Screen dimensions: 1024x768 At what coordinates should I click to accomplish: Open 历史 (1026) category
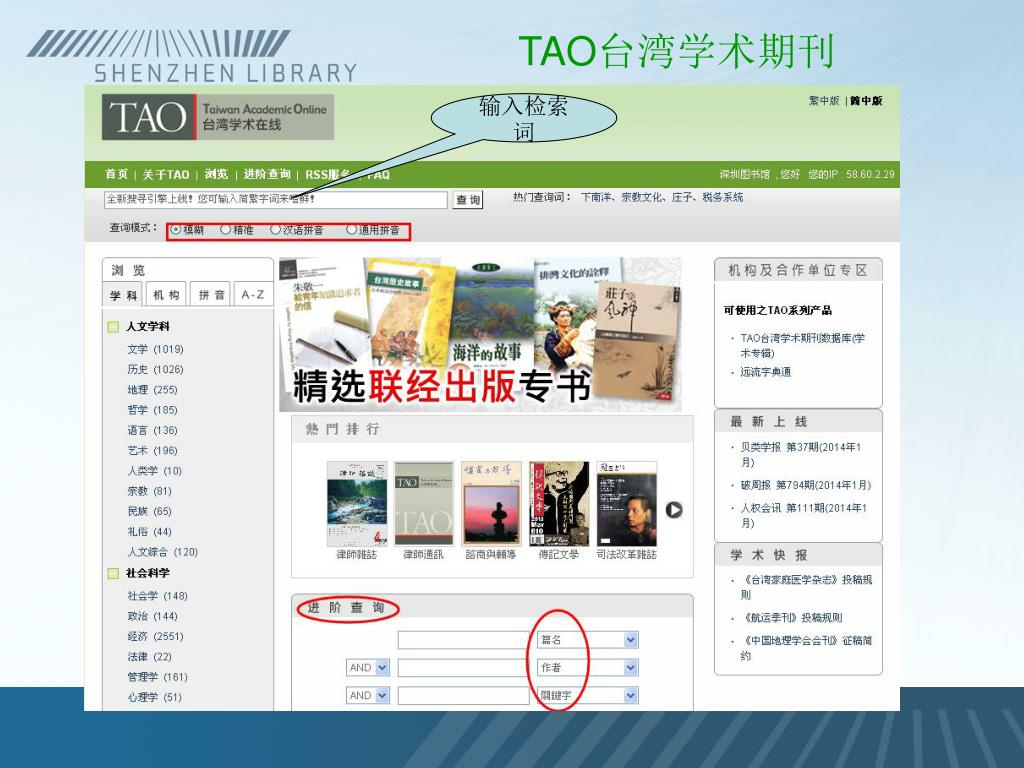coord(155,370)
